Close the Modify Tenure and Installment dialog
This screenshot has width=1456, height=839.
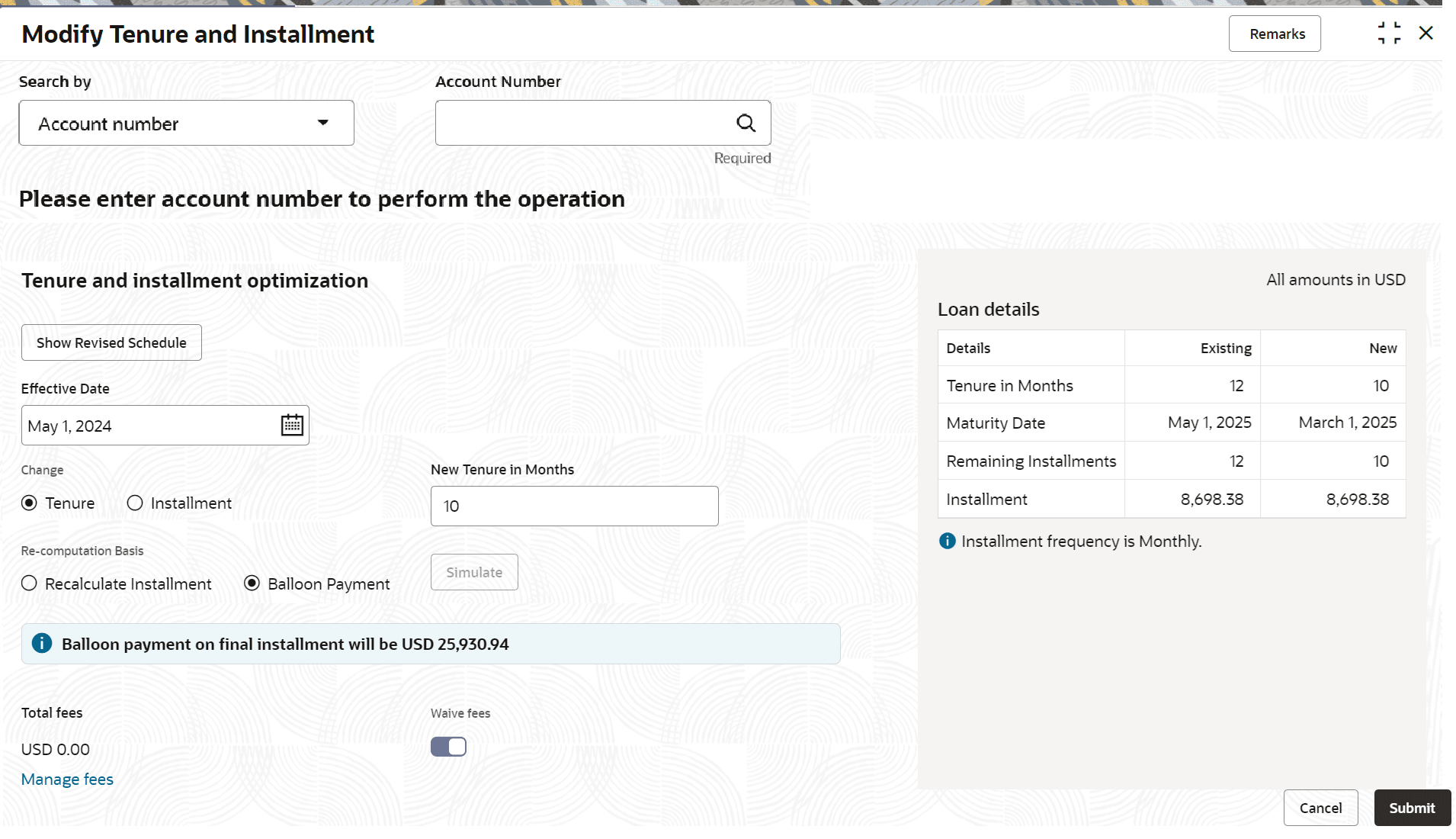coord(1426,33)
